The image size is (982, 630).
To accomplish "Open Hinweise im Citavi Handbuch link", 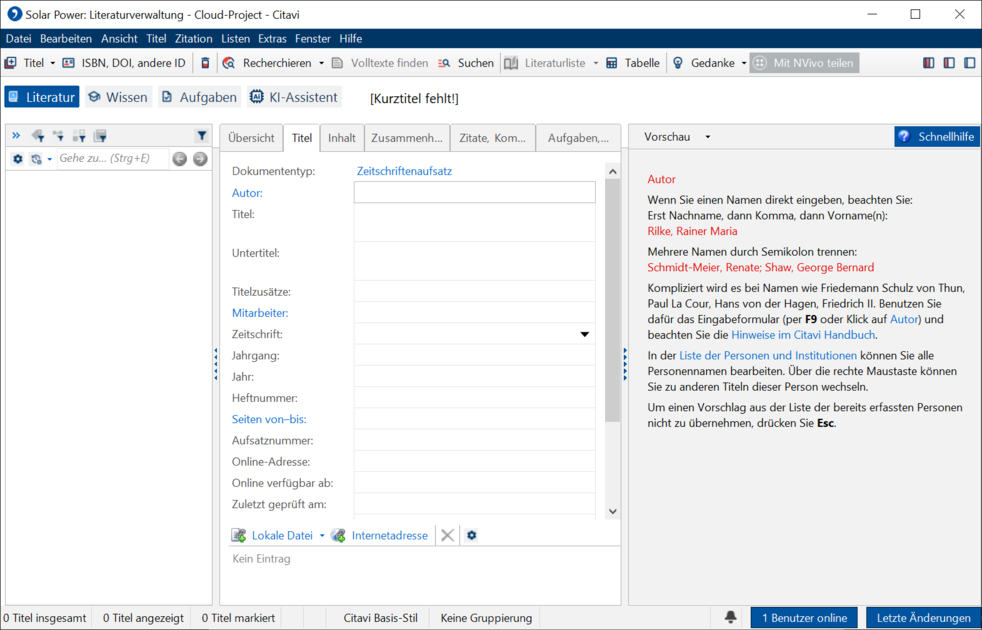I will coord(803,335).
